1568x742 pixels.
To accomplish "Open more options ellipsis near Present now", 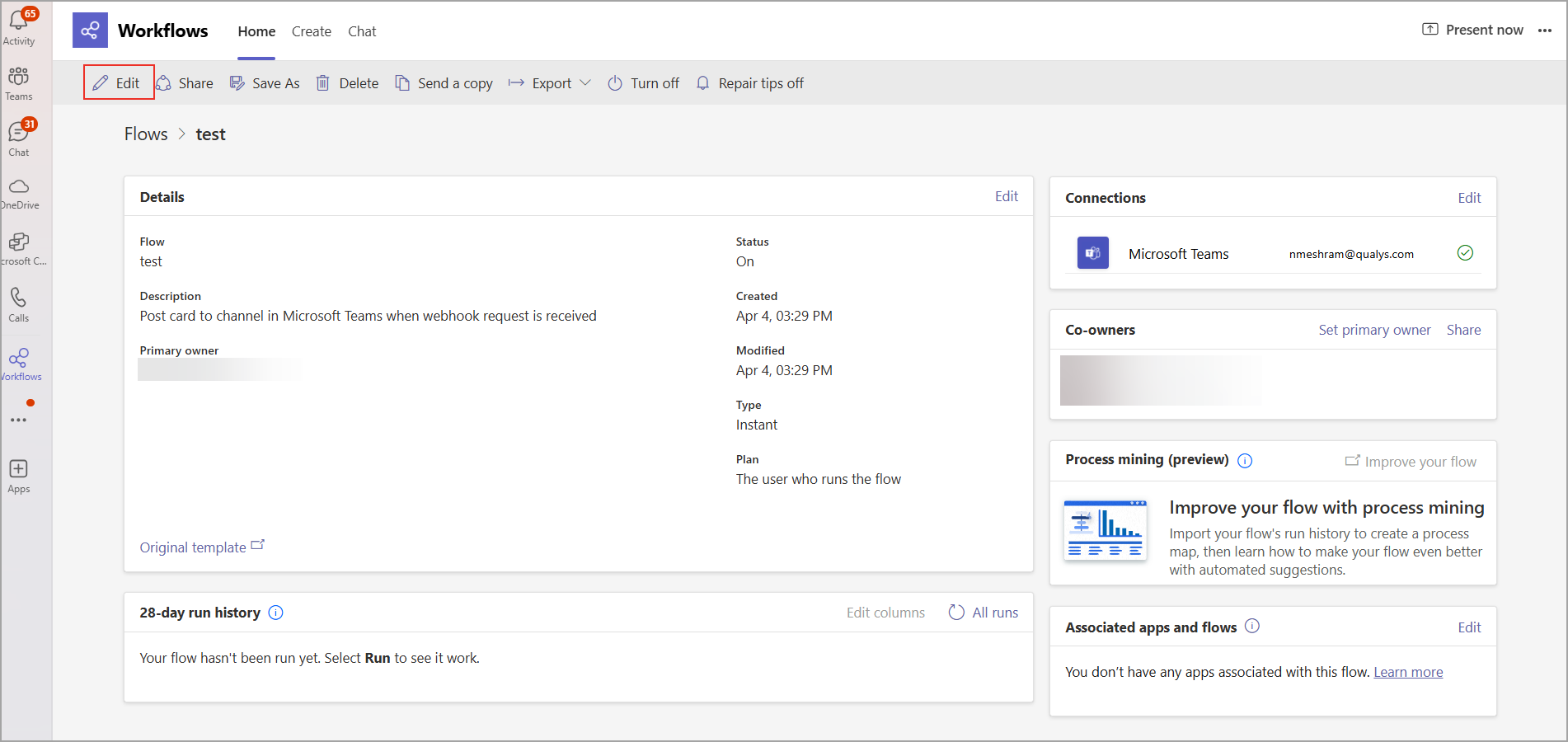I will pyautogui.click(x=1544, y=31).
